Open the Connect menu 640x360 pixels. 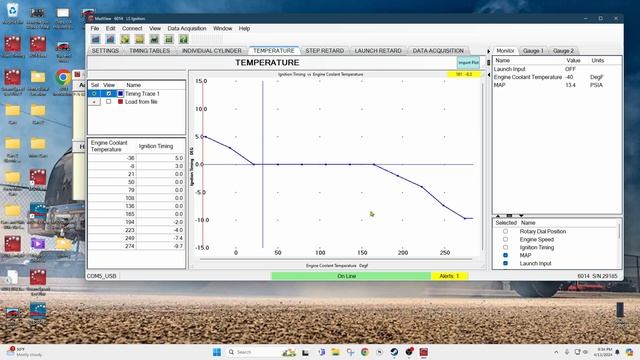pyautogui.click(x=132, y=29)
